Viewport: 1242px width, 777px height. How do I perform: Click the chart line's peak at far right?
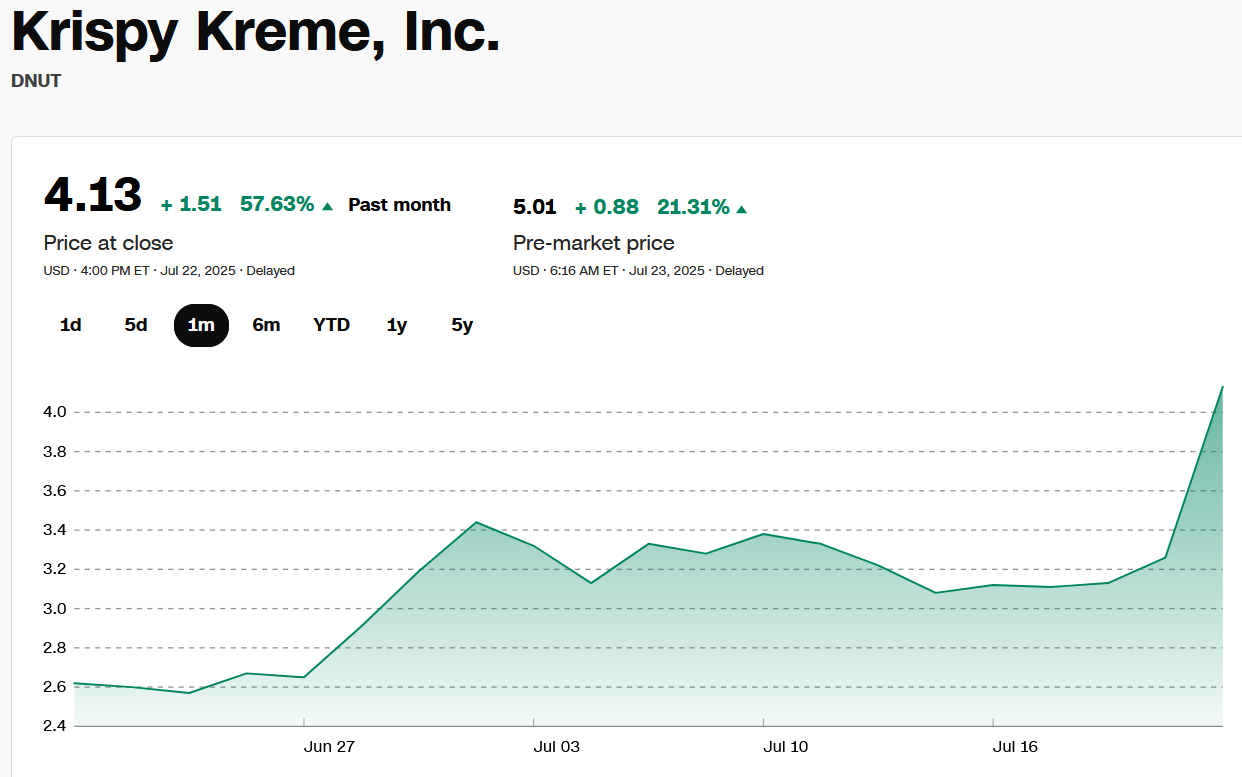[x=1222, y=387]
